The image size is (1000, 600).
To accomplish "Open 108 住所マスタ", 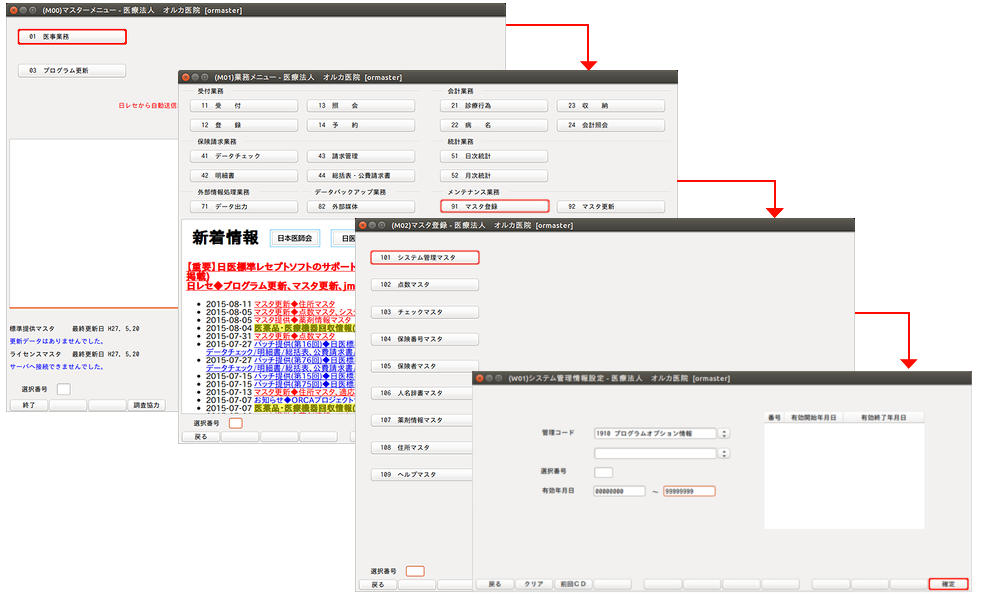I will (x=422, y=448).
